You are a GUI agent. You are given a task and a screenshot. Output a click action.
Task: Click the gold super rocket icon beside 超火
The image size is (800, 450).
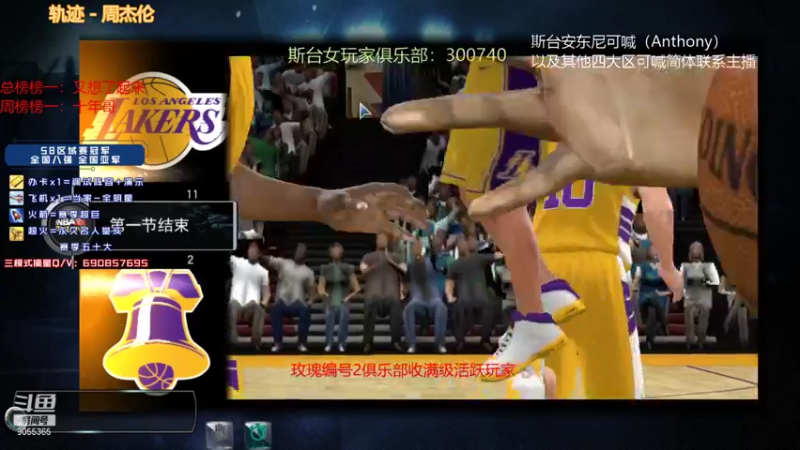point(16,232)
